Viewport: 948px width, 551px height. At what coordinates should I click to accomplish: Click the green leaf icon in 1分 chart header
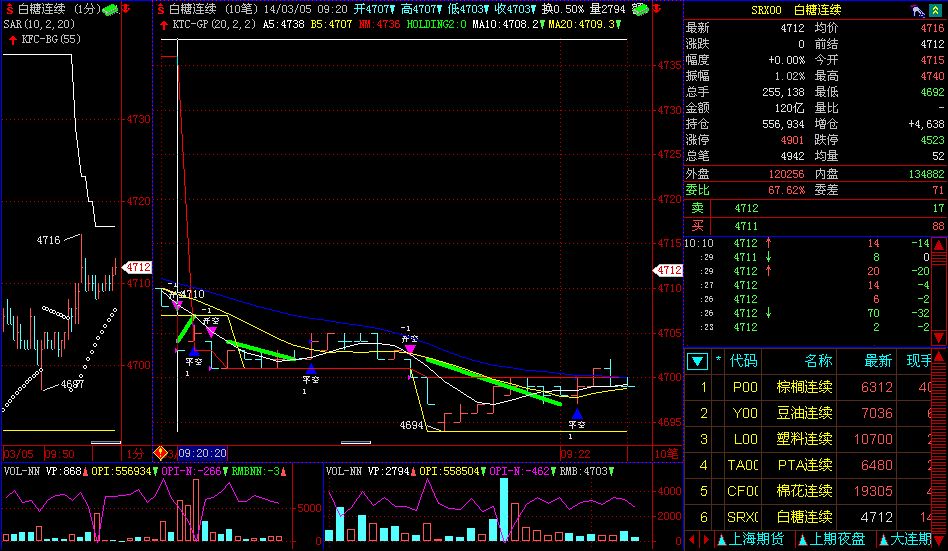[110, 8]
